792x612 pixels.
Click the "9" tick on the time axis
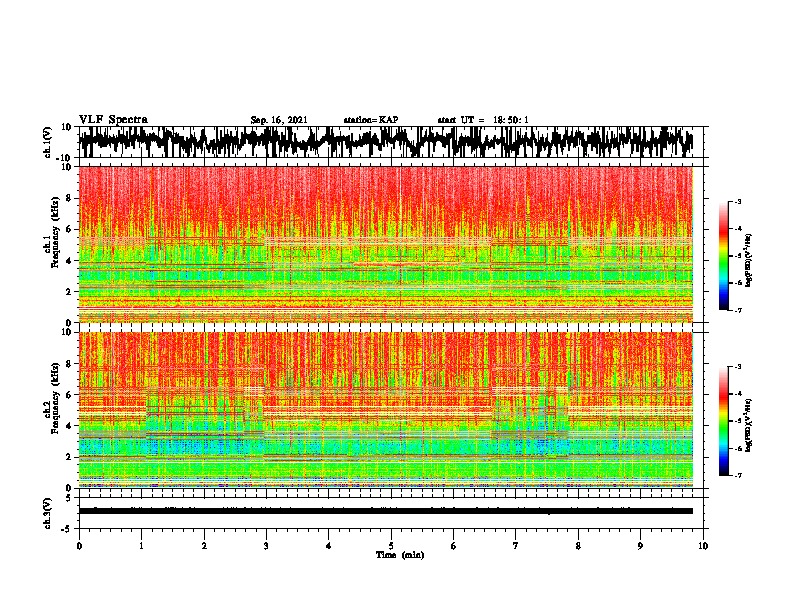coord(640,546)
